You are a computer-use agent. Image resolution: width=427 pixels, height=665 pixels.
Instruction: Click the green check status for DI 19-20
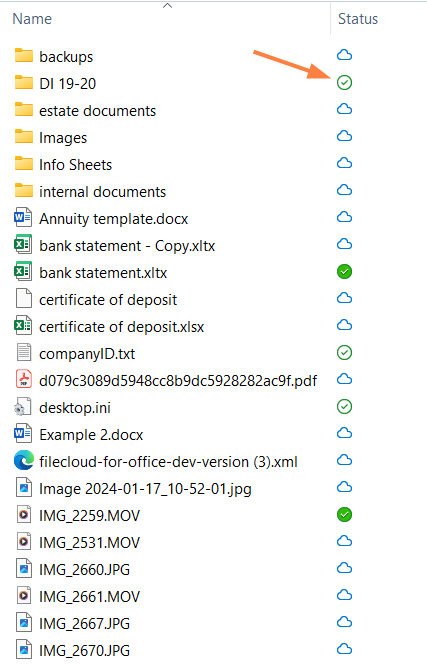tap(344, 82)
